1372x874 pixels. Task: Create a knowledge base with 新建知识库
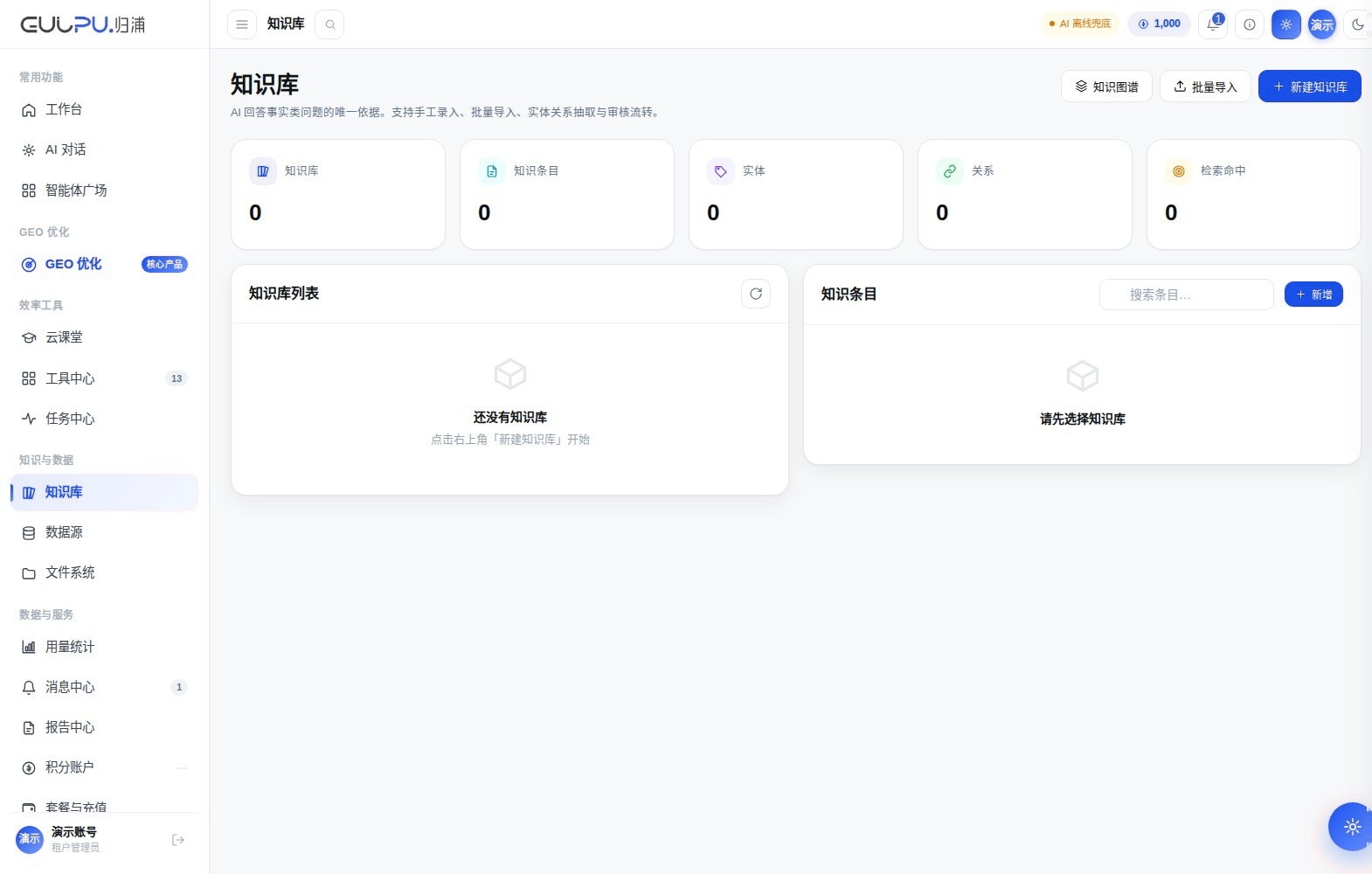[1309, 87]
